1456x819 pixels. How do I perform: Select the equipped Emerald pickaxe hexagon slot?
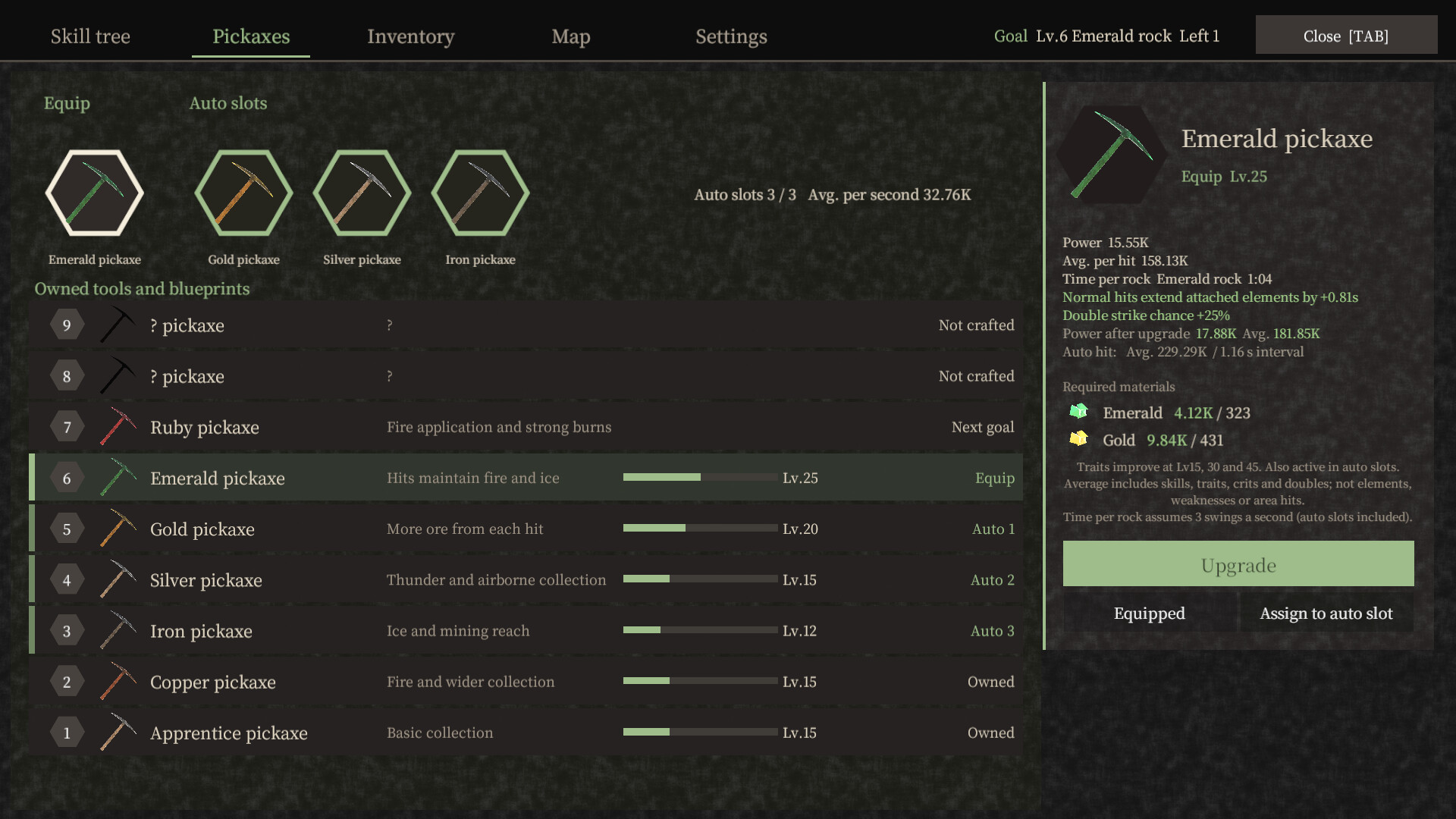[94, 193]
